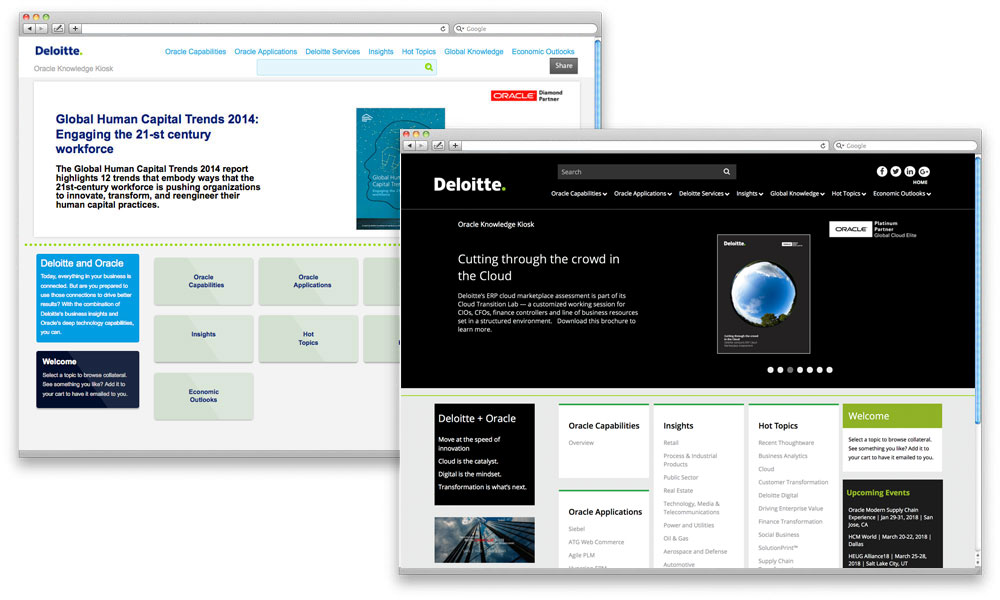Click the Hot Topics tile in the light window
This screenshot has width=1000, height=600.
(308, 339)
